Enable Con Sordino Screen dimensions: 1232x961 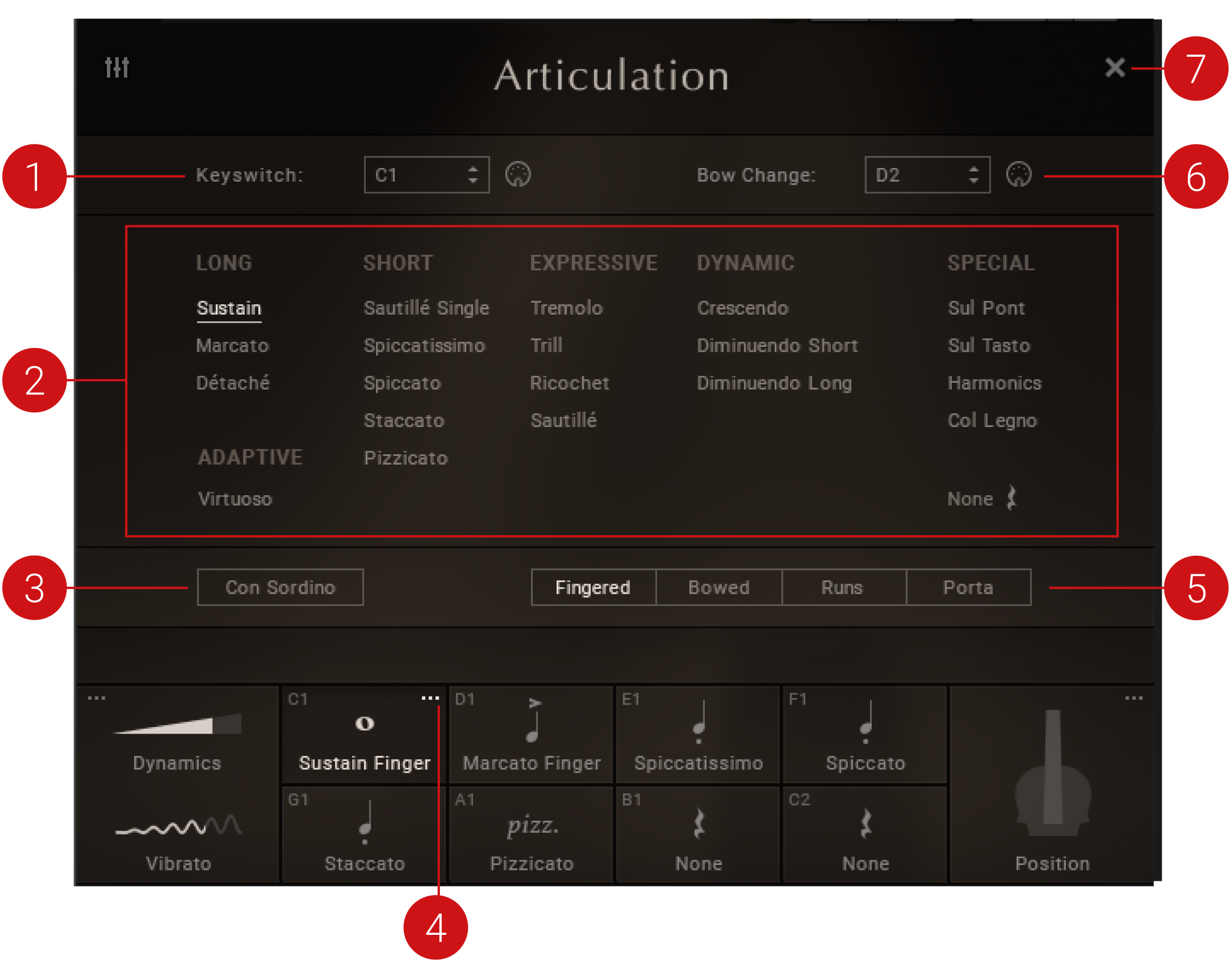pyautogui.click(x=280, y=587)
